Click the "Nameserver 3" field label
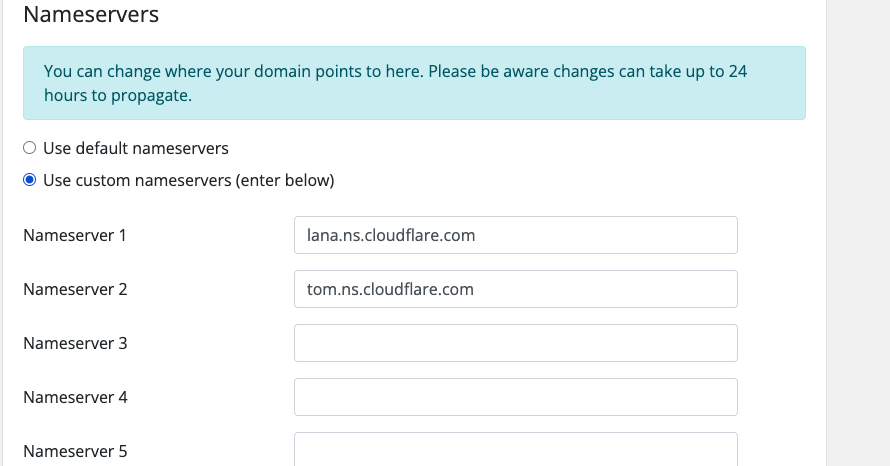The height and width of the screenshot is (466, 890). [x=75, y=343]
